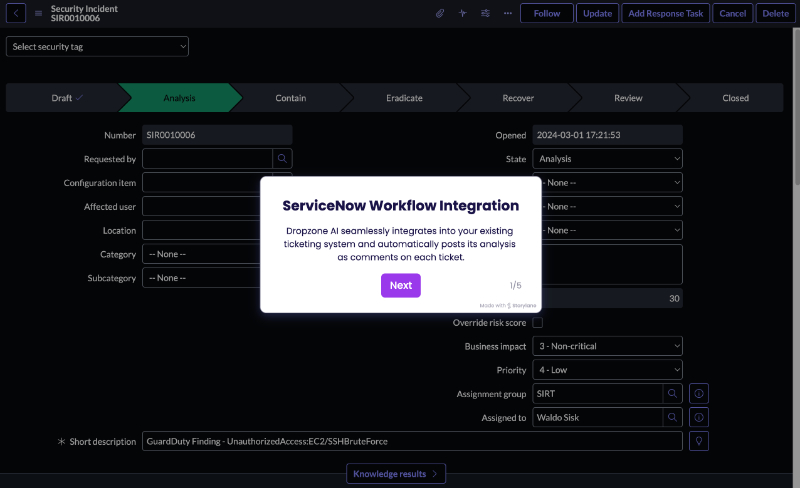Image resolution: width=800 pixels, height=488 pixels.
Task: Expand the Business impact dropdown
Action: (x=608, y=346)
